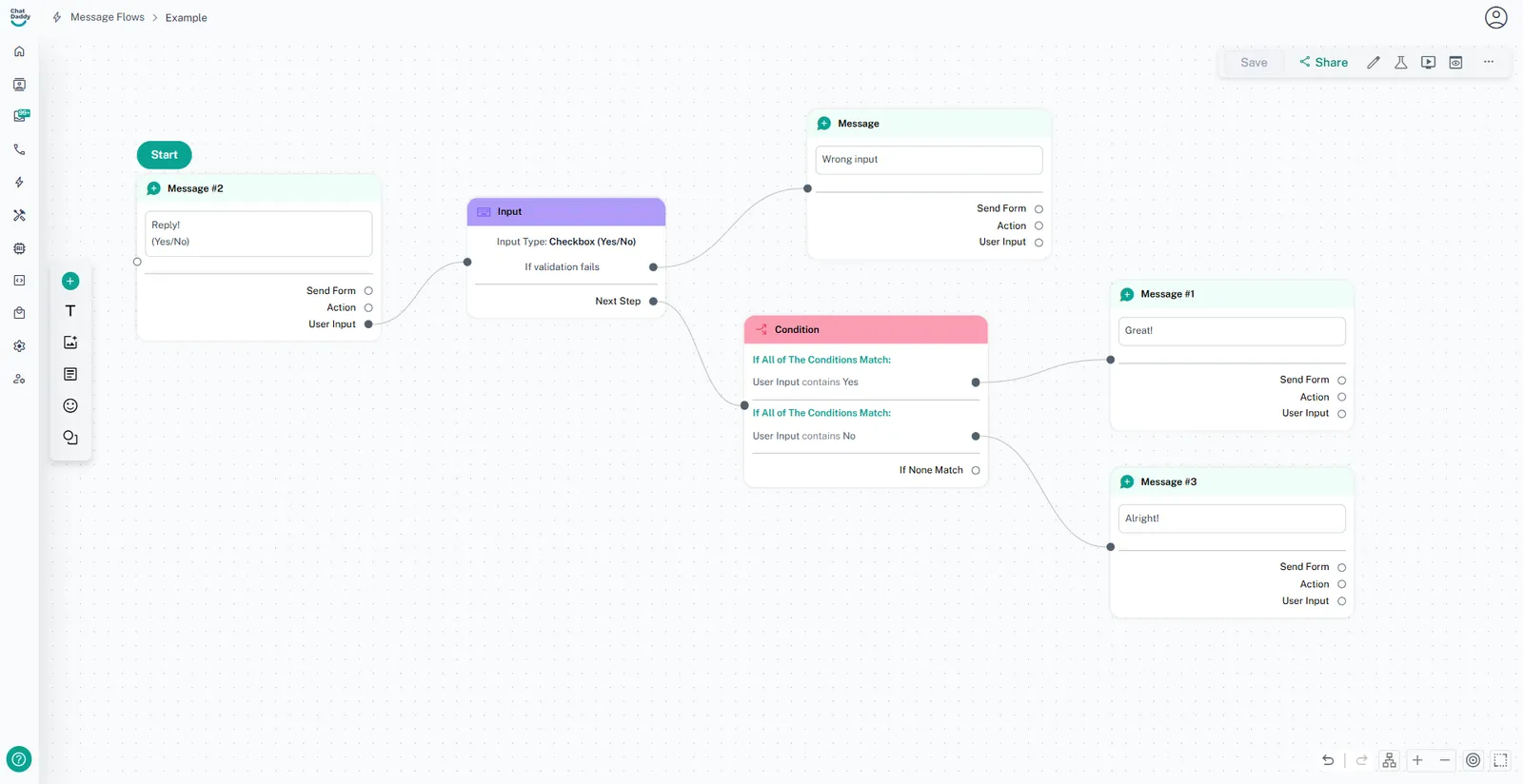Click the auto-layout hierarchy icon

[x=1389, y=760]
